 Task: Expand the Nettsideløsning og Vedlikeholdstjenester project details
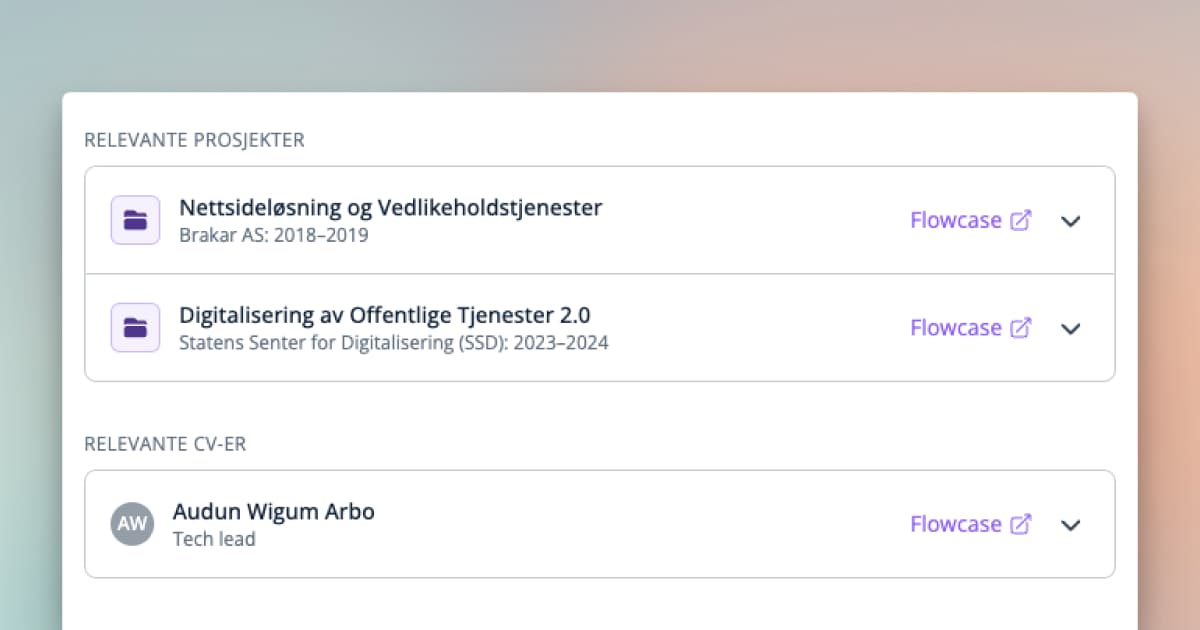click(1070, 222)
